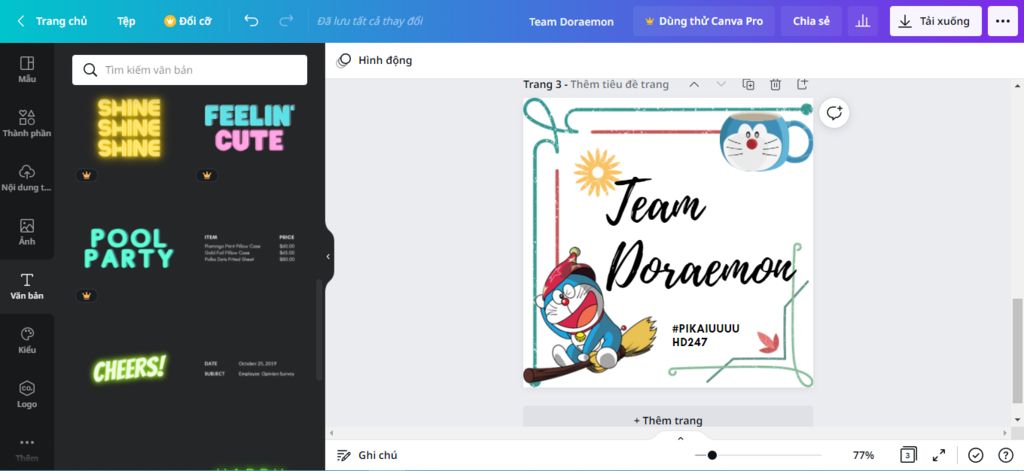Screen dimensions: 1024x471
Task: Select the Doraemon on broom image
Action: point(588,317)
